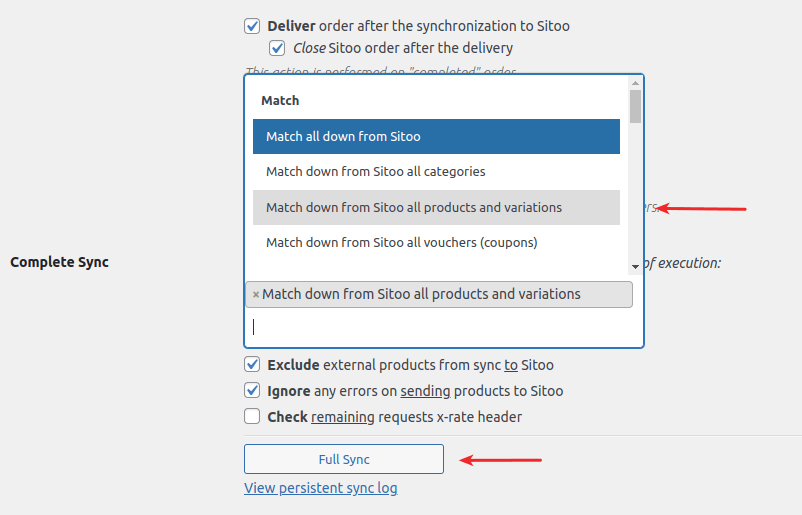The width and height of the screenshot is (802, 515).
Task: Click the dropdown list's scroll down arrow
Action: [635, 266]
